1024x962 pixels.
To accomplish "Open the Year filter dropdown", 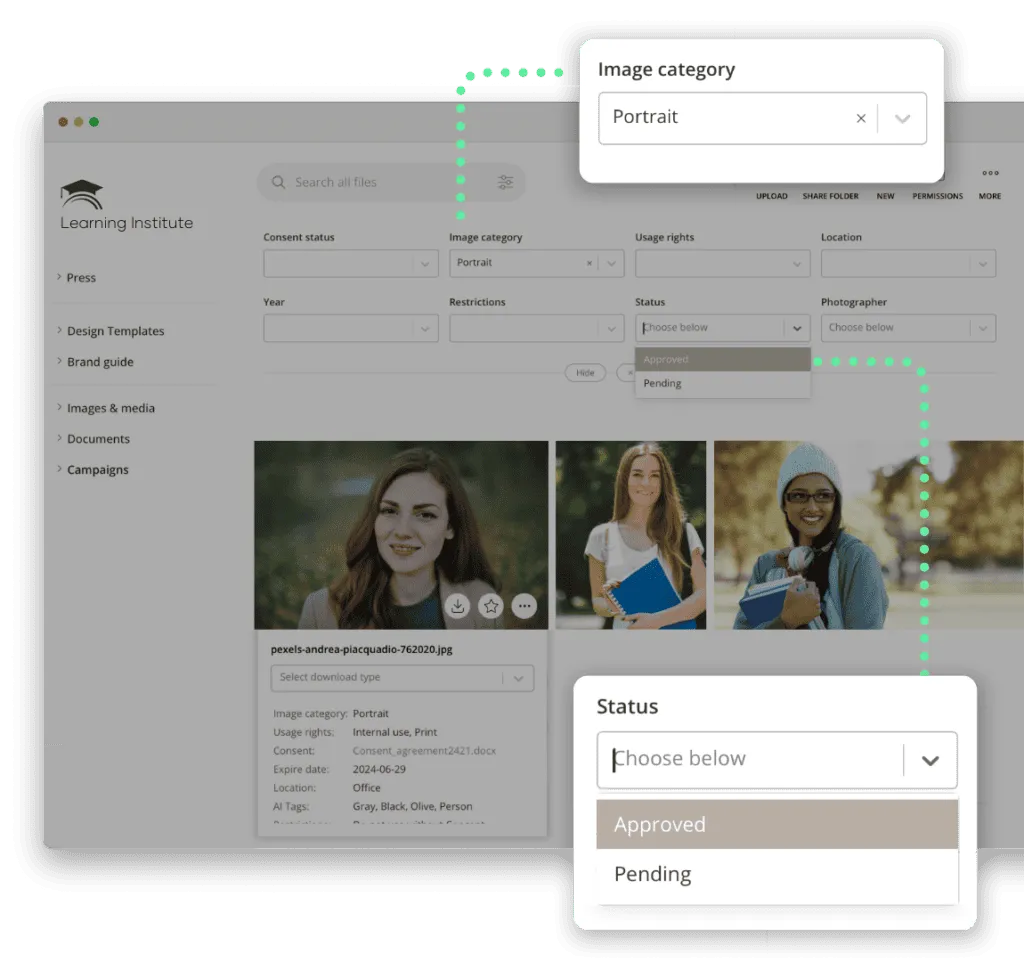I will coord(351,329).
